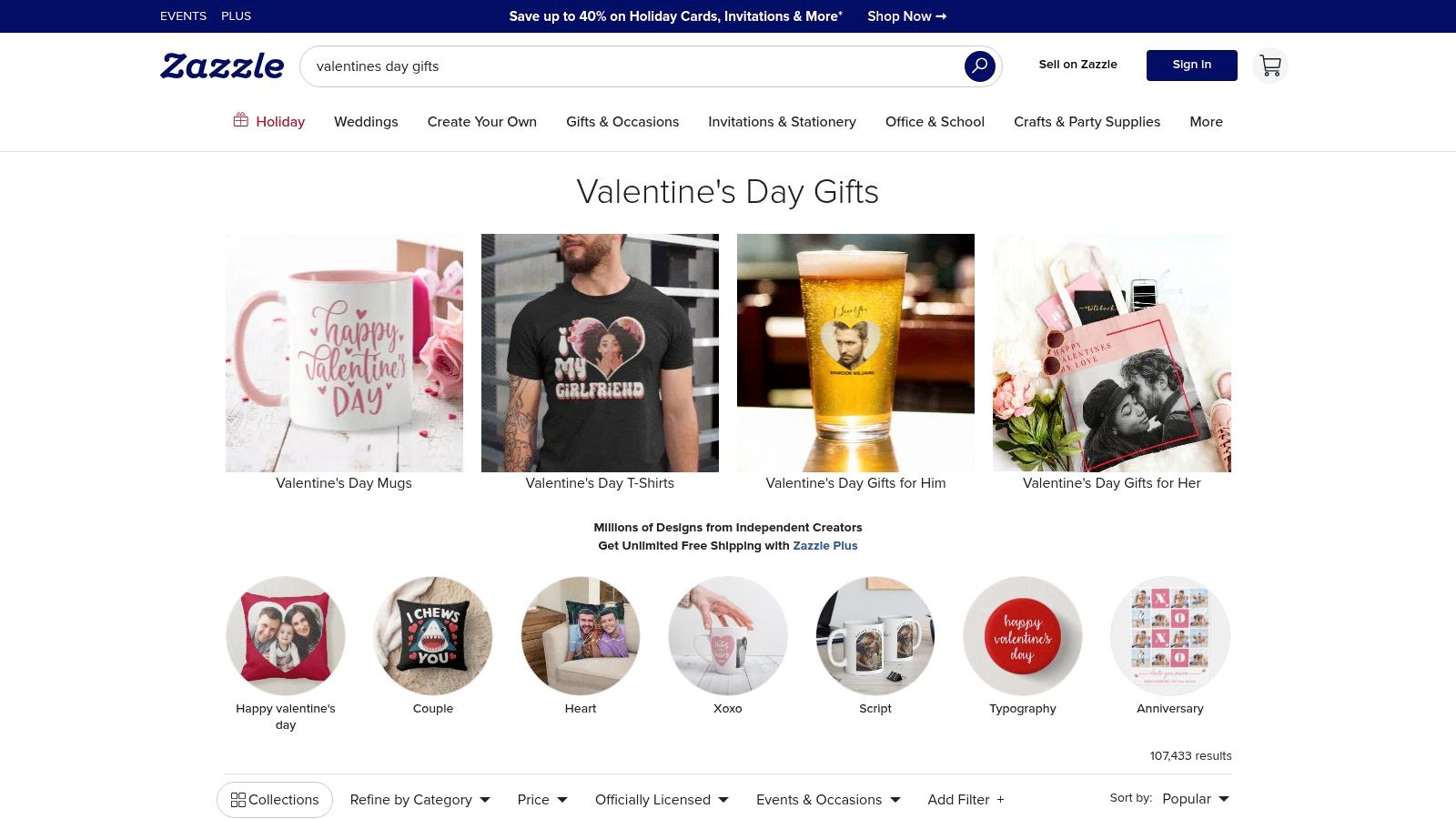Focus the search field with valentines day gifts
Screen dimensions: 1456x819
[x=637, y=66]
